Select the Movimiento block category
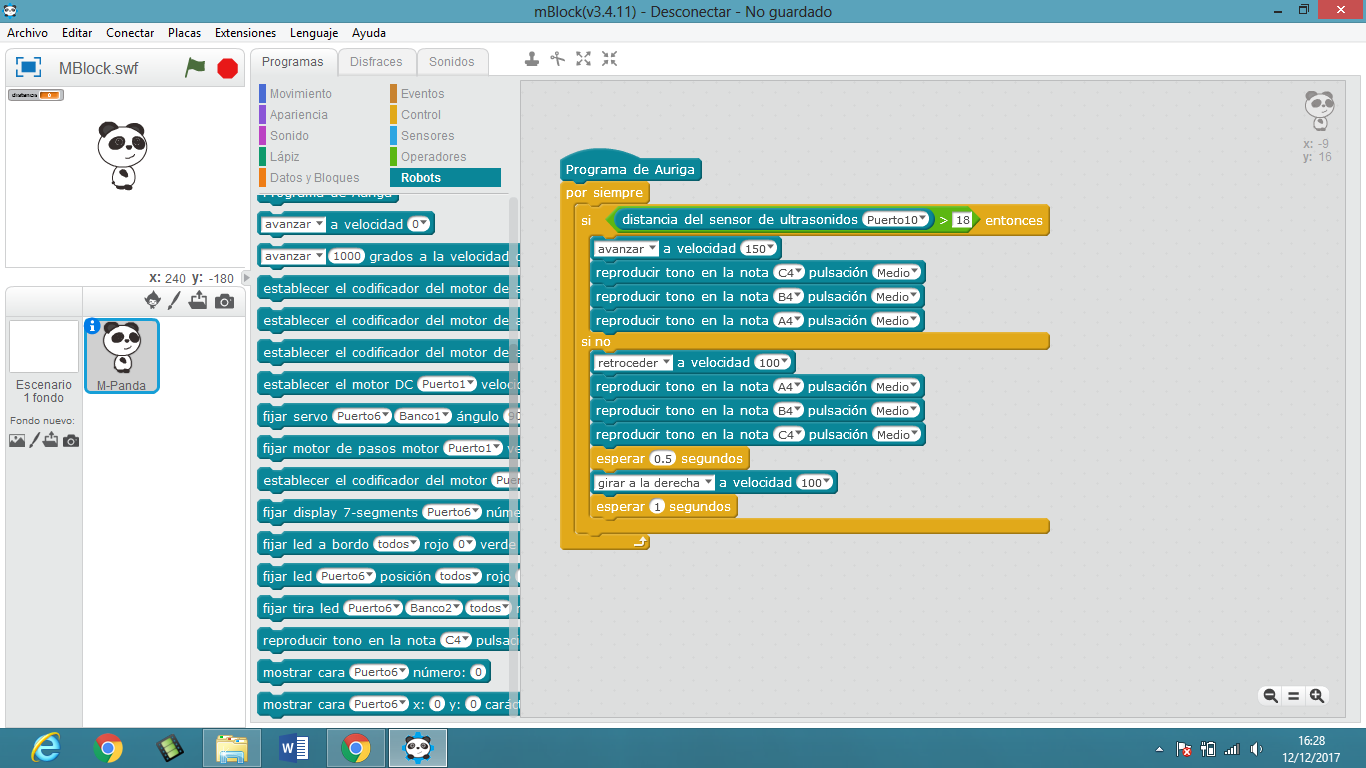 click(x=300, y=94)
